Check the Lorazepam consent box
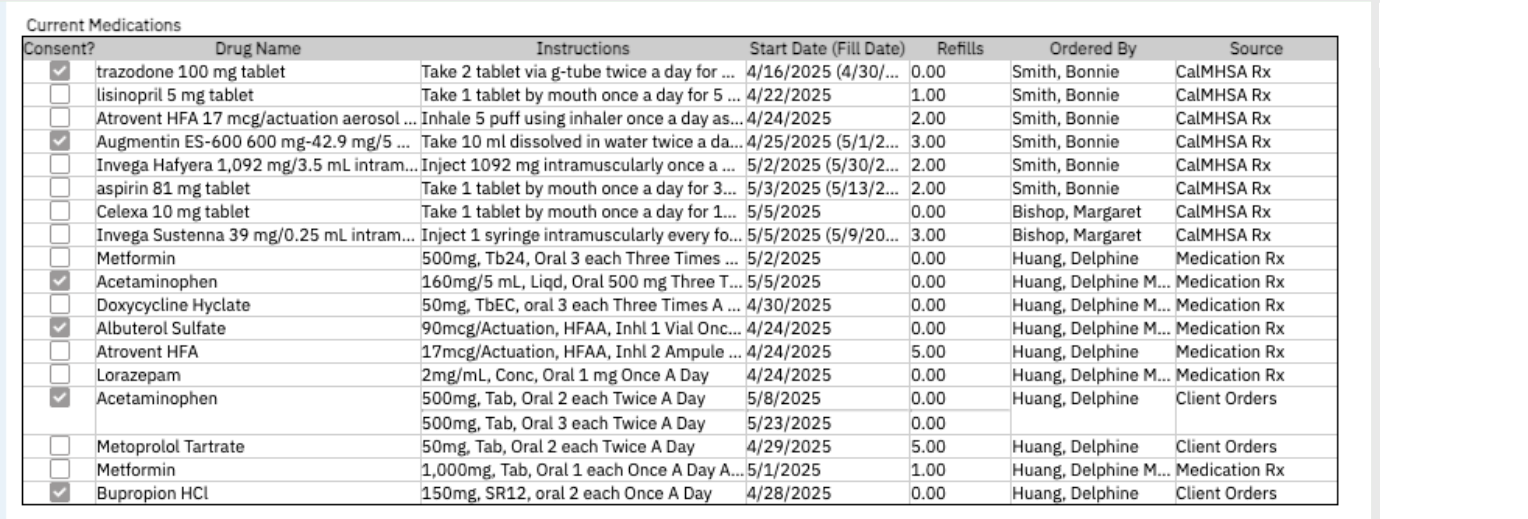 tap(60, 375)
